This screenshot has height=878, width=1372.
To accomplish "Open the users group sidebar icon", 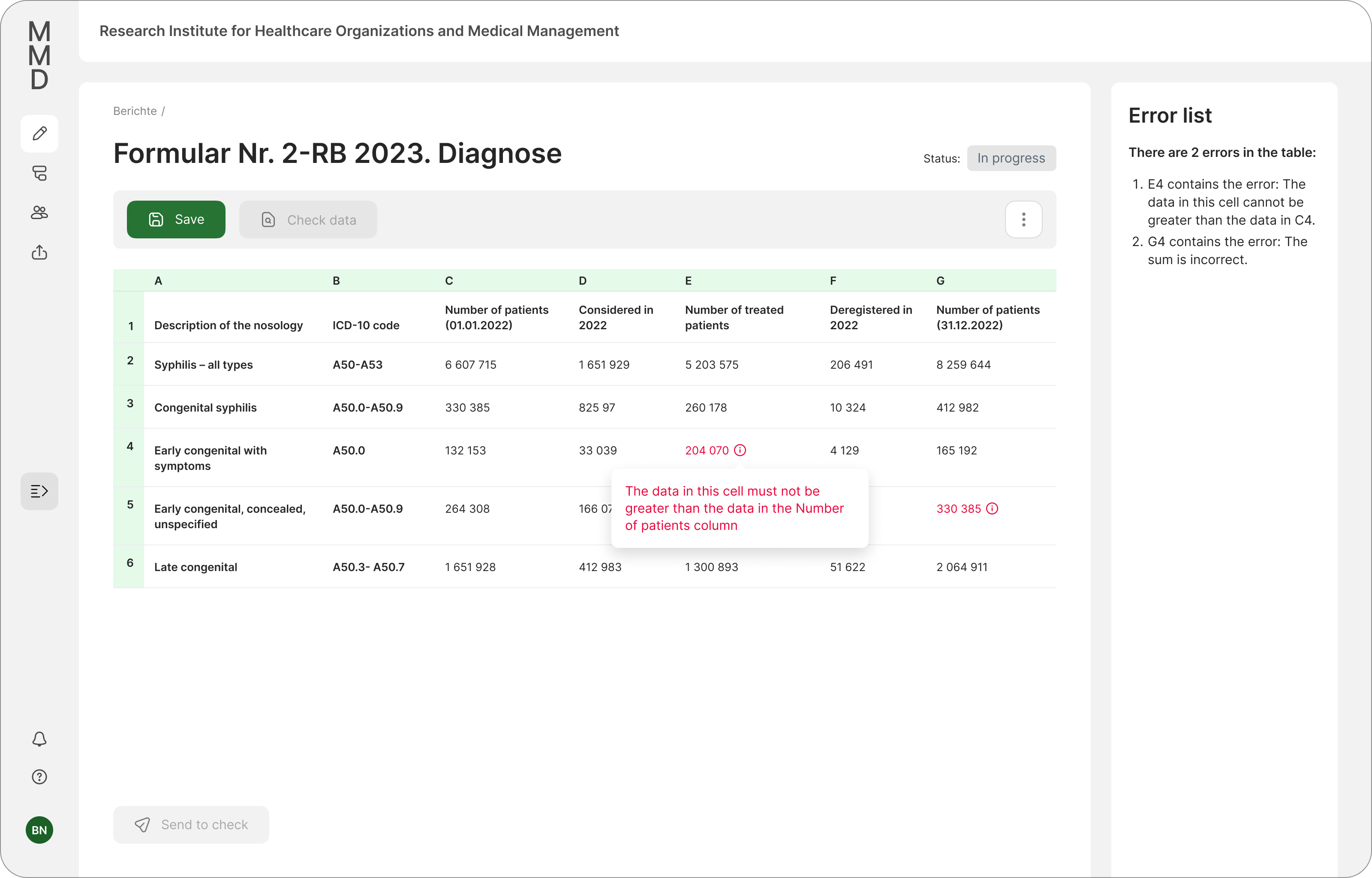I will (x=39, y=213).
